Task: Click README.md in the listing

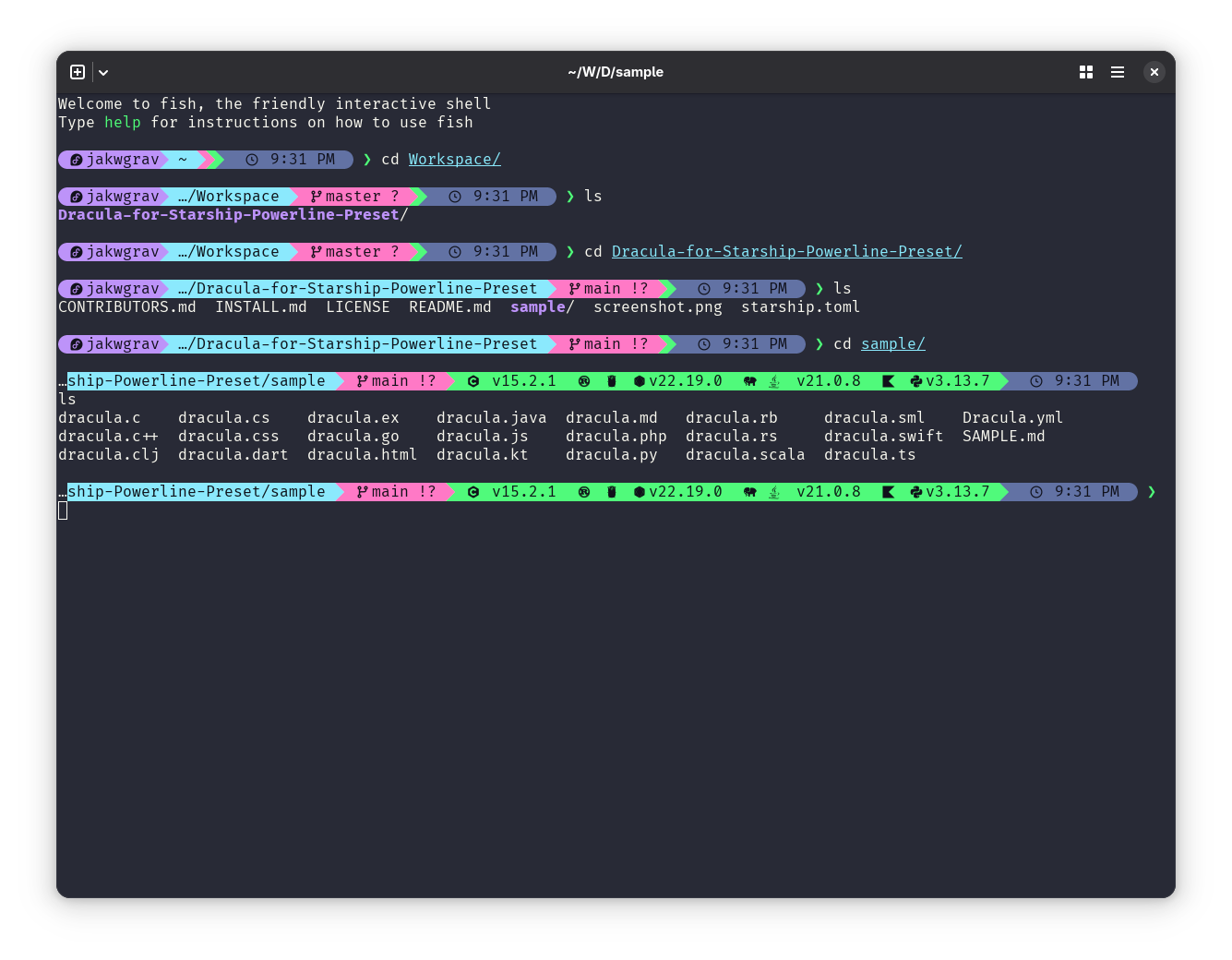Action: point(450,307)
